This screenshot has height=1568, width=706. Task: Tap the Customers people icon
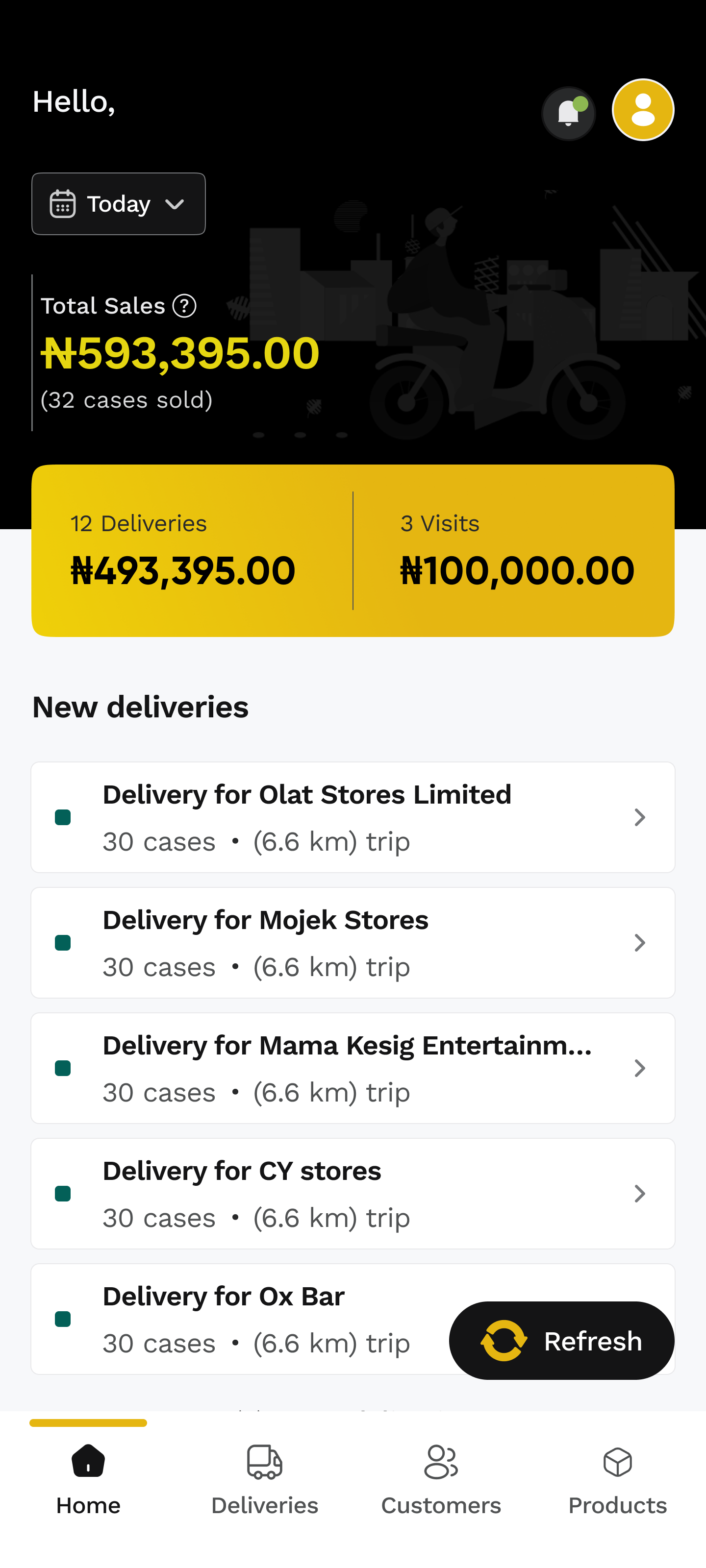coord(440,1462)
